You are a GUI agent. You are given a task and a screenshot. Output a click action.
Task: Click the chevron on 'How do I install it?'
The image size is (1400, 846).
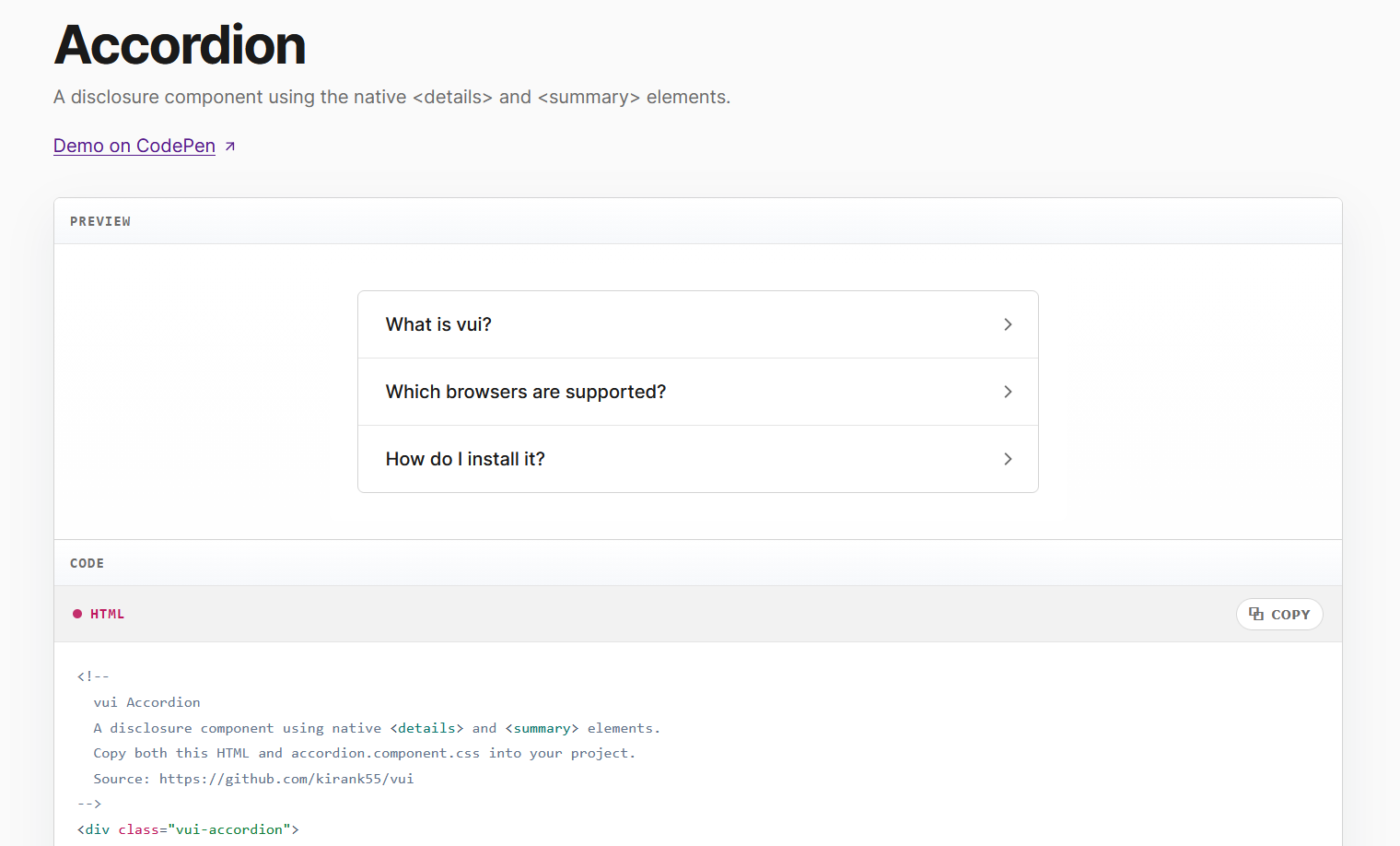(x=1008, y=459)
